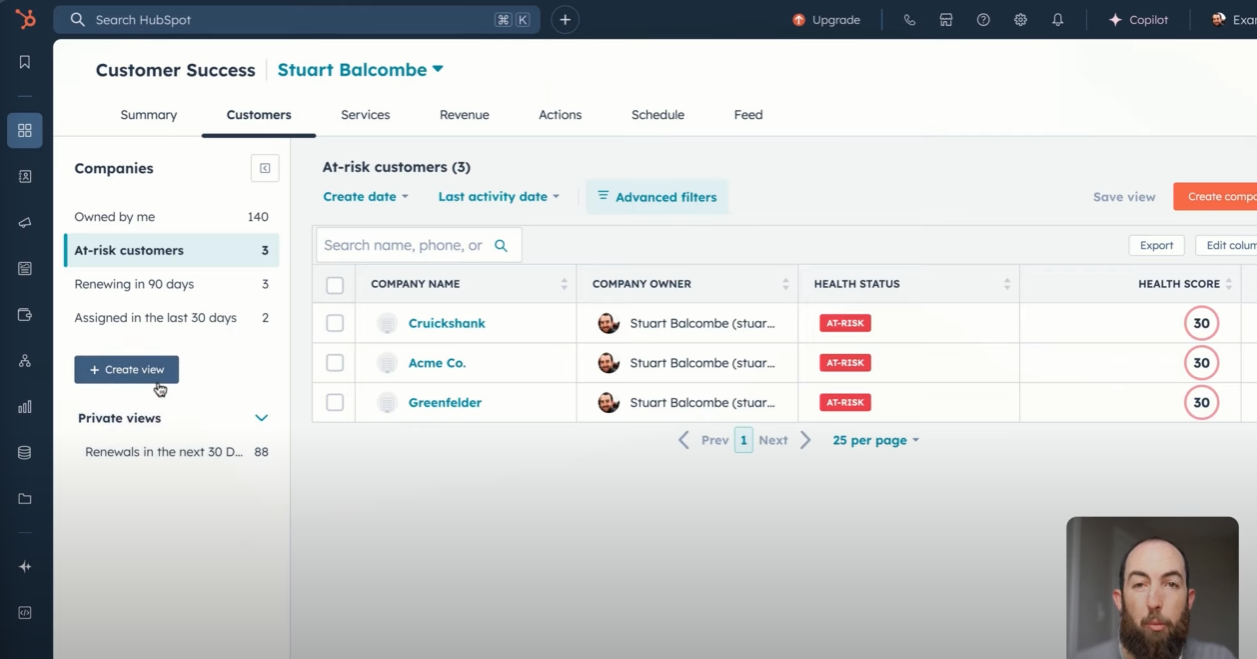Screen dimensions: 1257x659
Task: Sort by Company Owner column arrows
Action: pos(786,284)
